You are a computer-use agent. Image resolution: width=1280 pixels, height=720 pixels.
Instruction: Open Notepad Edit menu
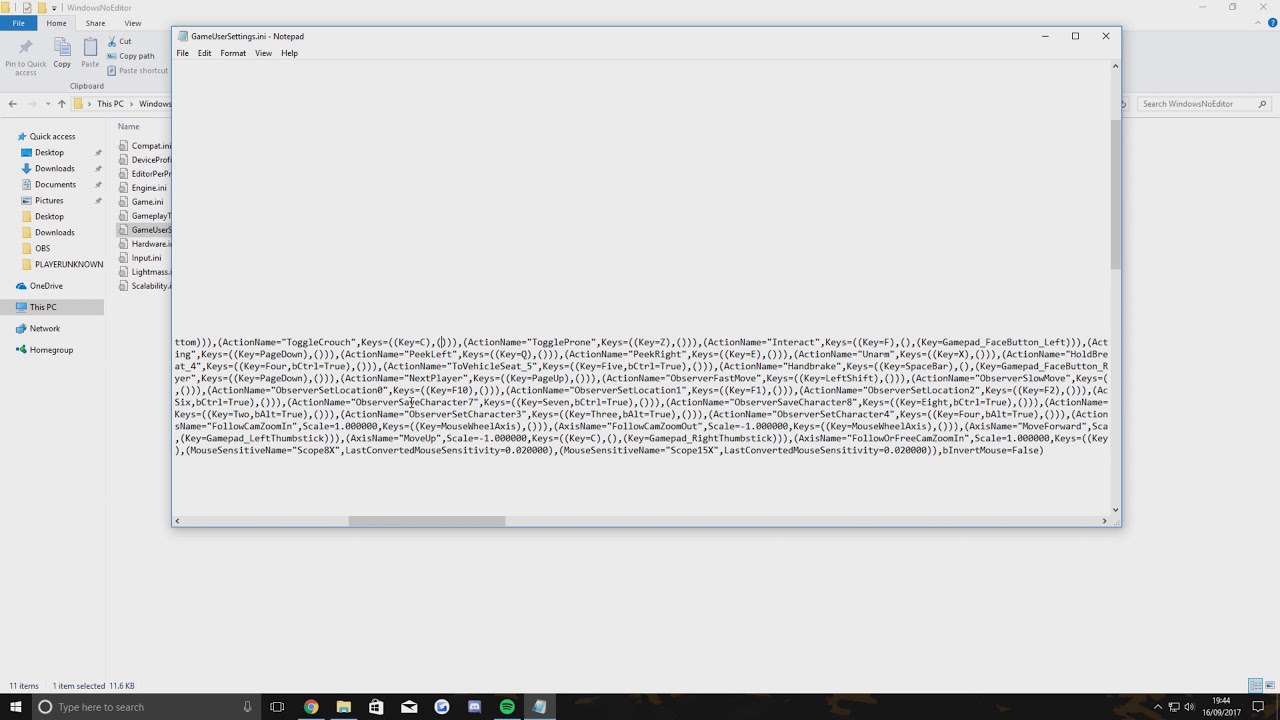click(x=204, y=54)
